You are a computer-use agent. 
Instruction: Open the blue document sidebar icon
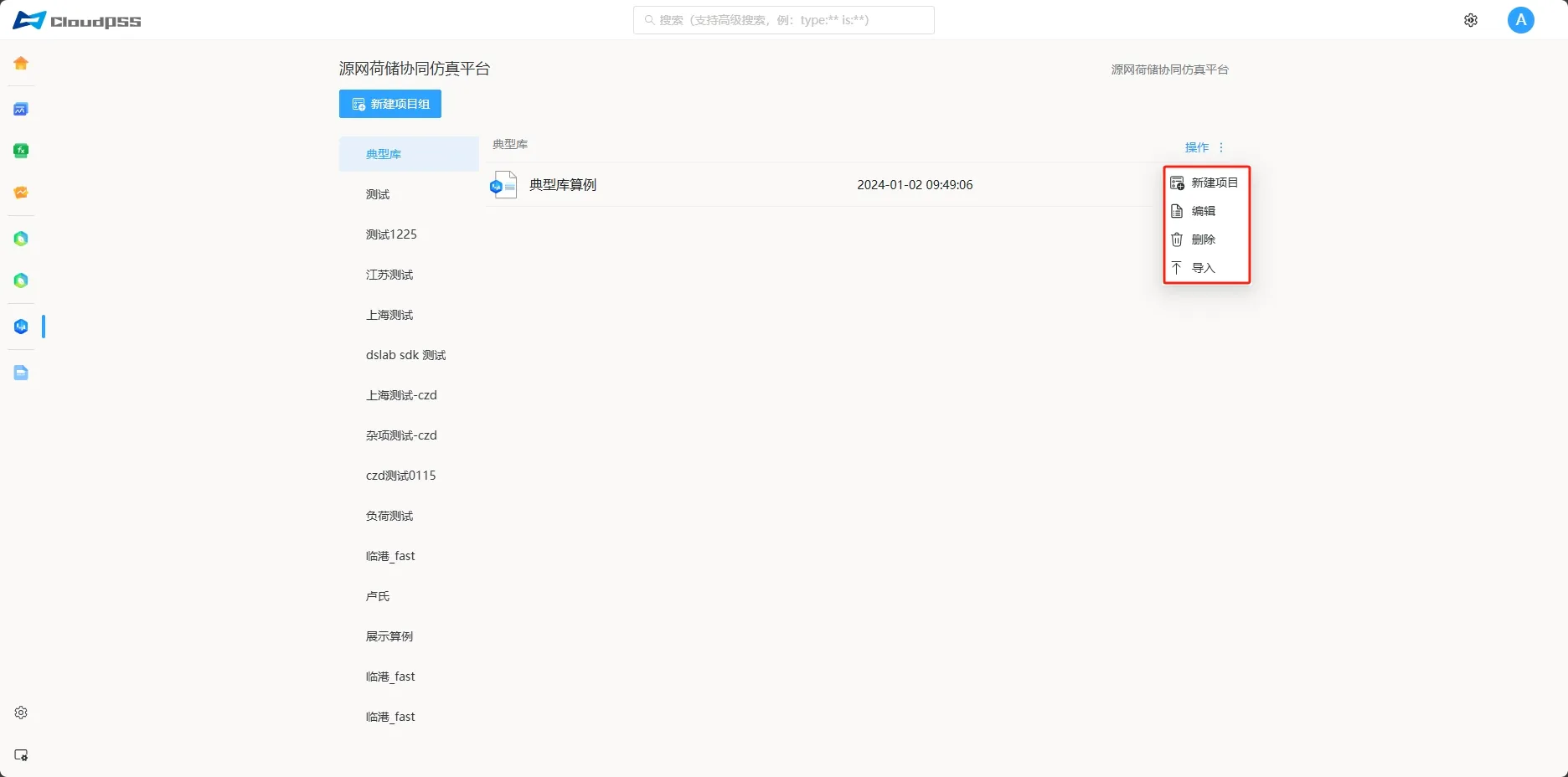pos(21,373)
